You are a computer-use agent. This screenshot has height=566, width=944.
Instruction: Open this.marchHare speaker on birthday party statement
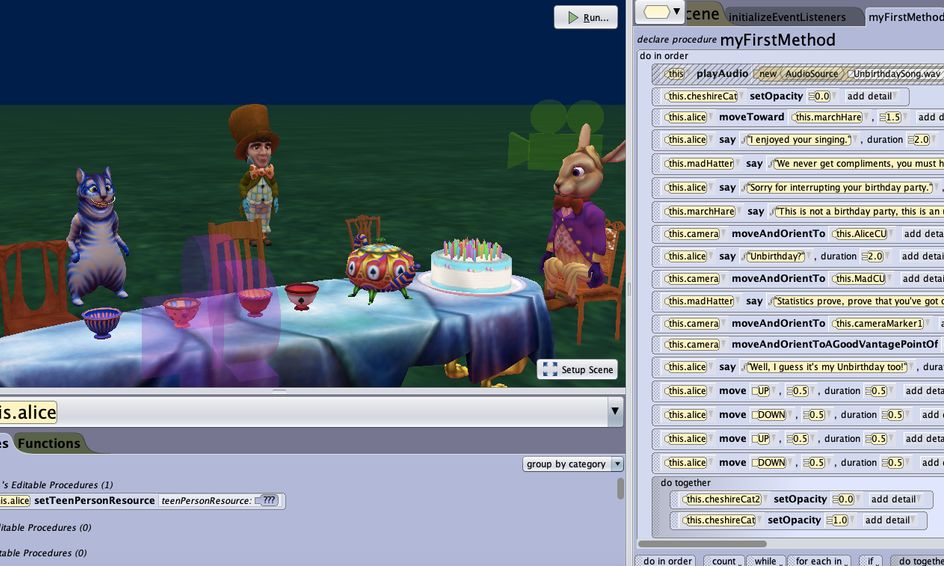coord(701,212)
